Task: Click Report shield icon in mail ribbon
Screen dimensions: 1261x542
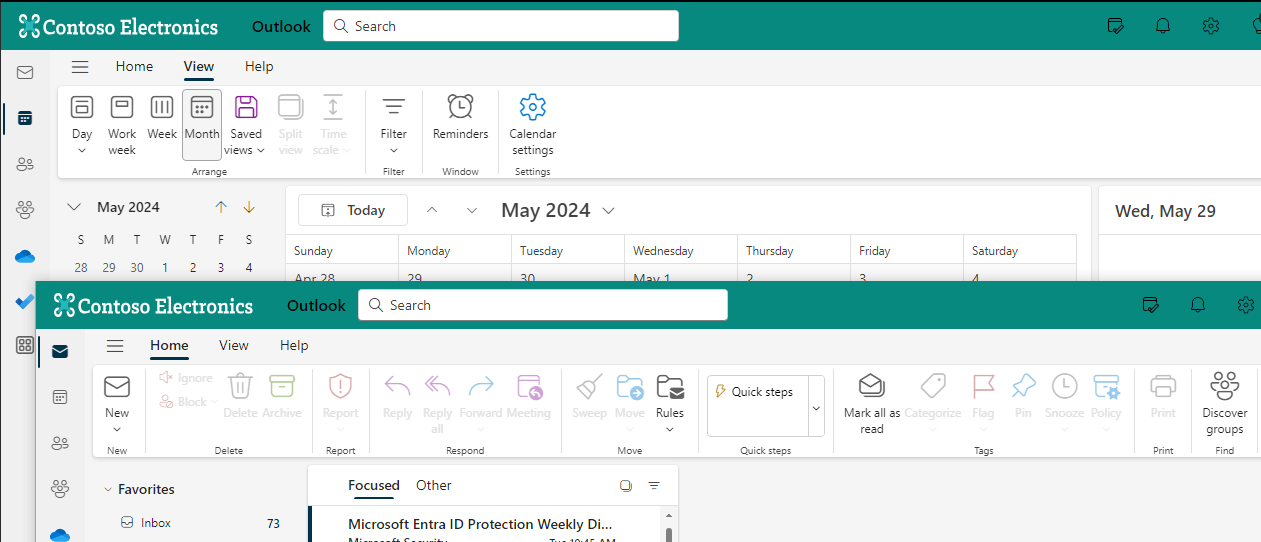Action: [341, 395]
